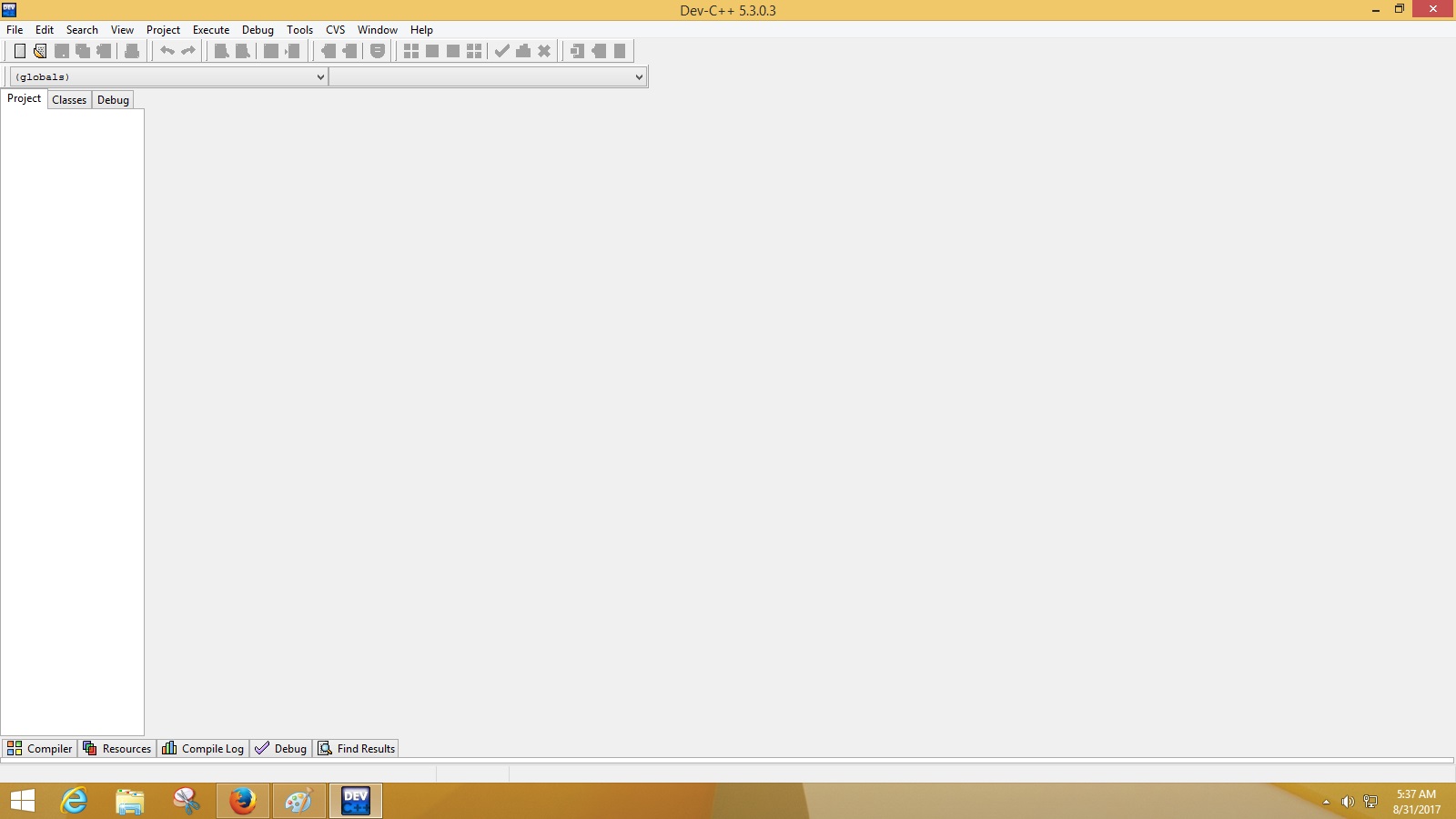Open the Help menu
The width and height of the screenshot is (1456, 819).
click(421, 30)
